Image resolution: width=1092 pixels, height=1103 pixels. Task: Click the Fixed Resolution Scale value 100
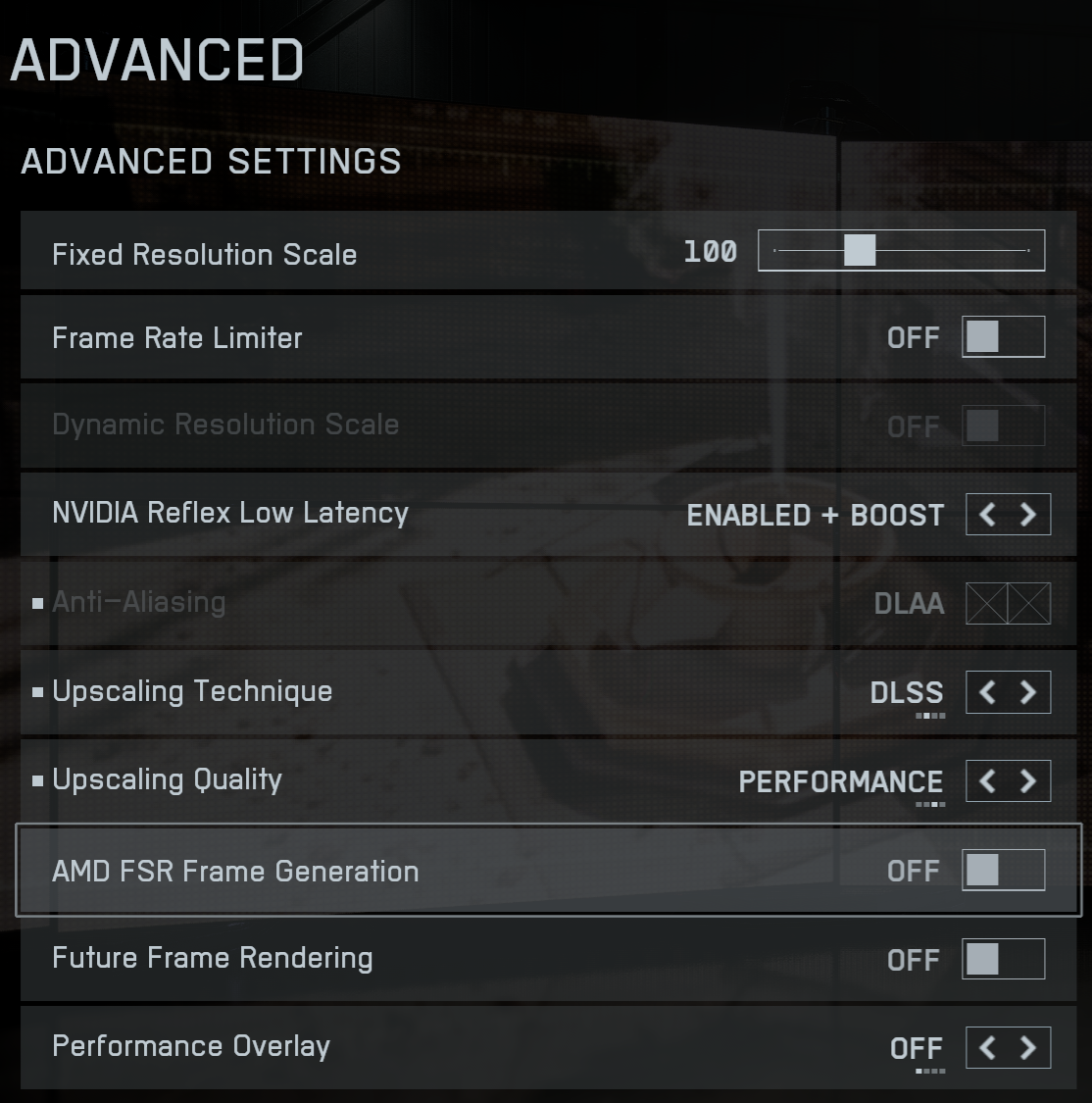710,252
